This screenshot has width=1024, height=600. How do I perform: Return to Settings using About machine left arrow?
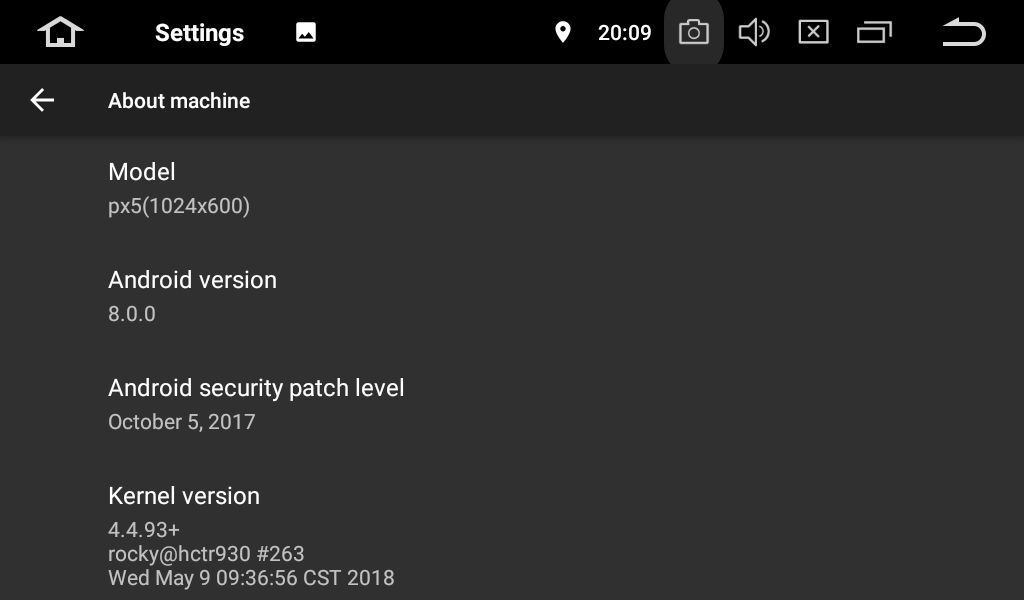tap(42, 100)
